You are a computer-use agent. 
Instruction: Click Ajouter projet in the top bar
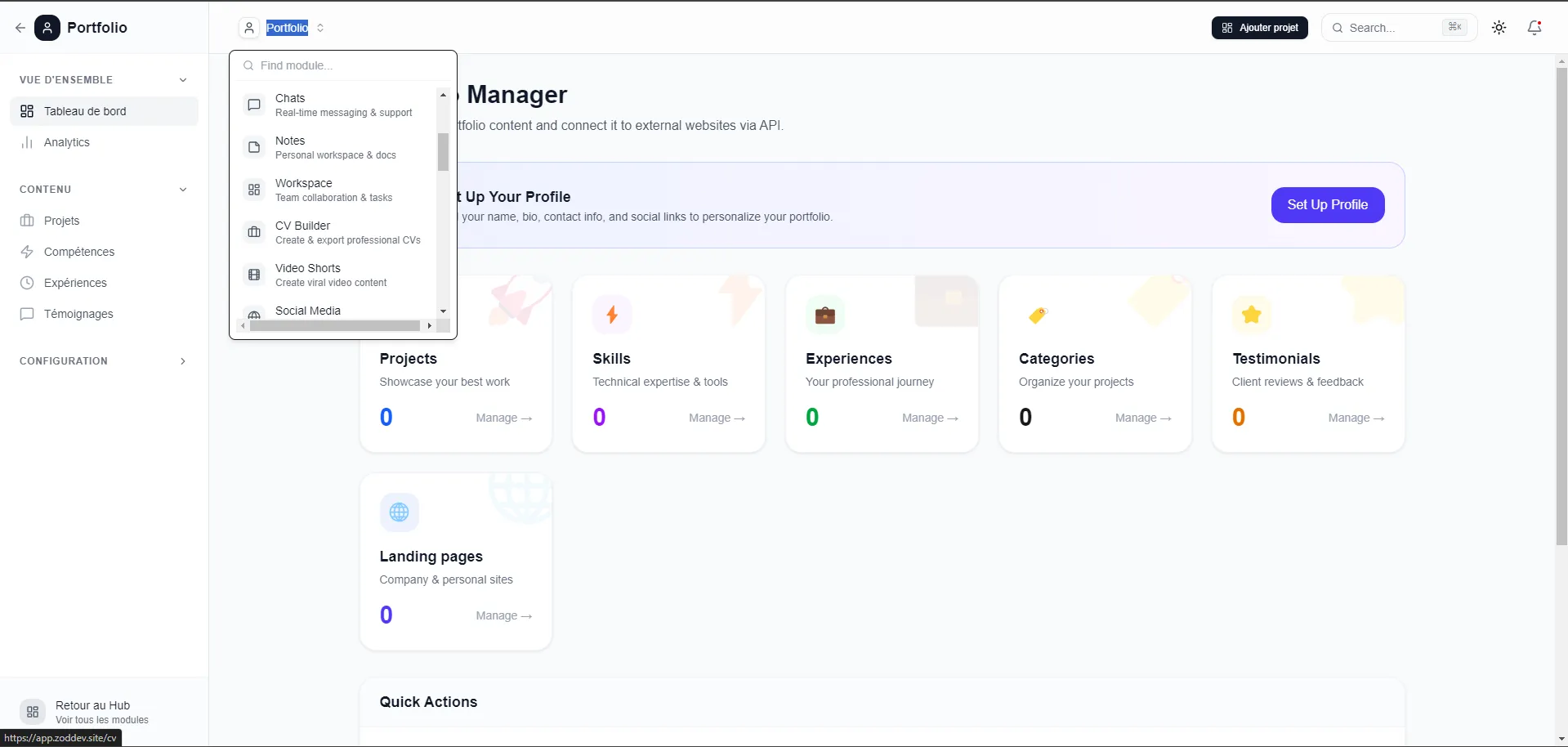point(1258,27)
